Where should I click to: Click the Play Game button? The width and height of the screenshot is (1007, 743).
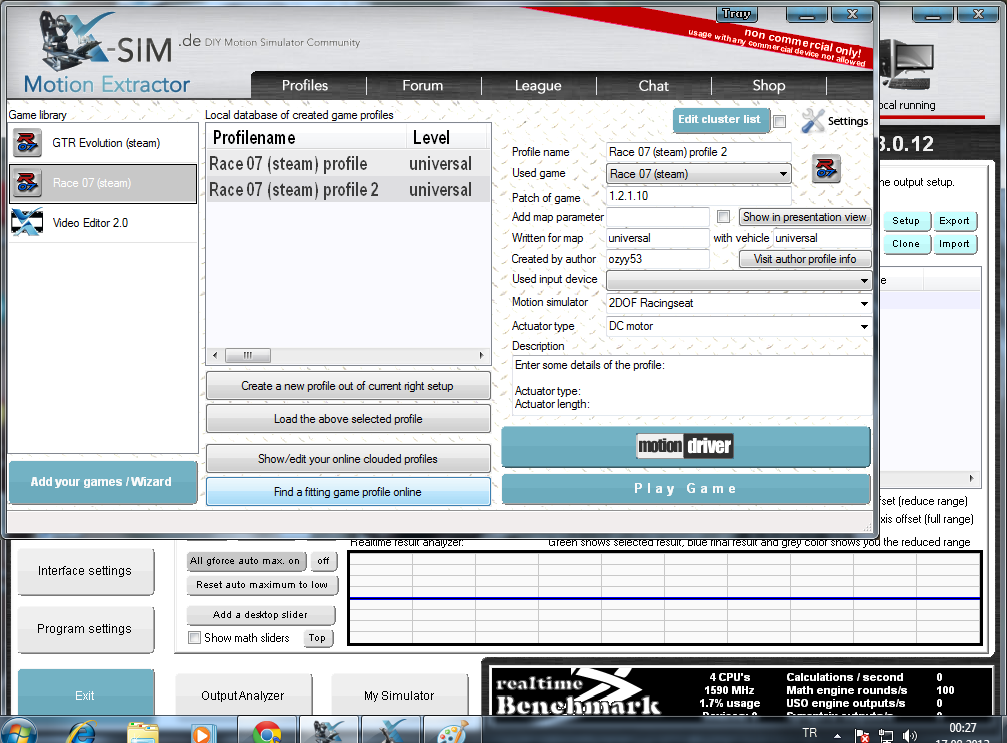coord(685,489)
